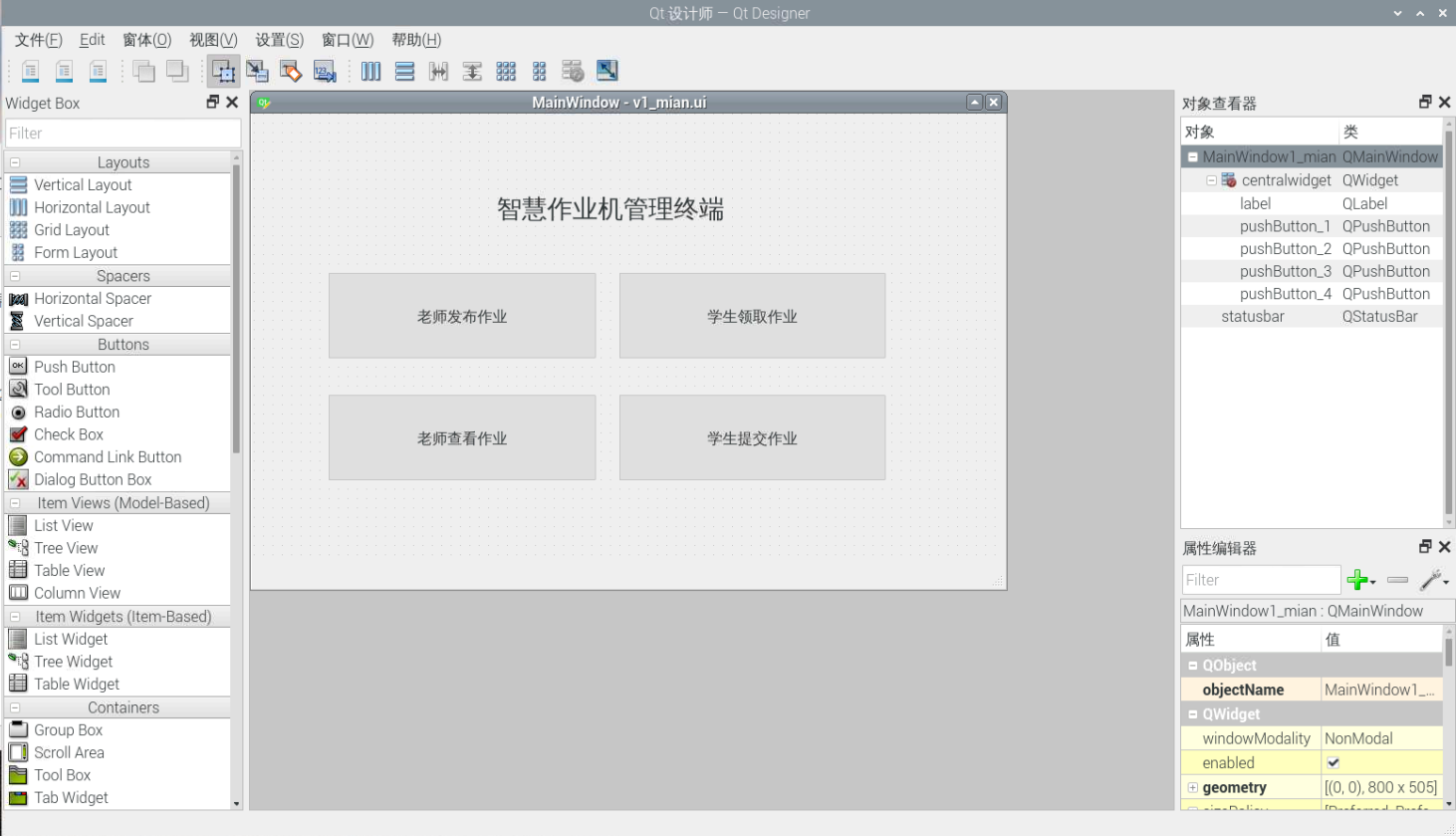Screen dimensions: 1456x836
Task: Apply Lay Out Horizontally from toolbar
Action: click(370, 71)
